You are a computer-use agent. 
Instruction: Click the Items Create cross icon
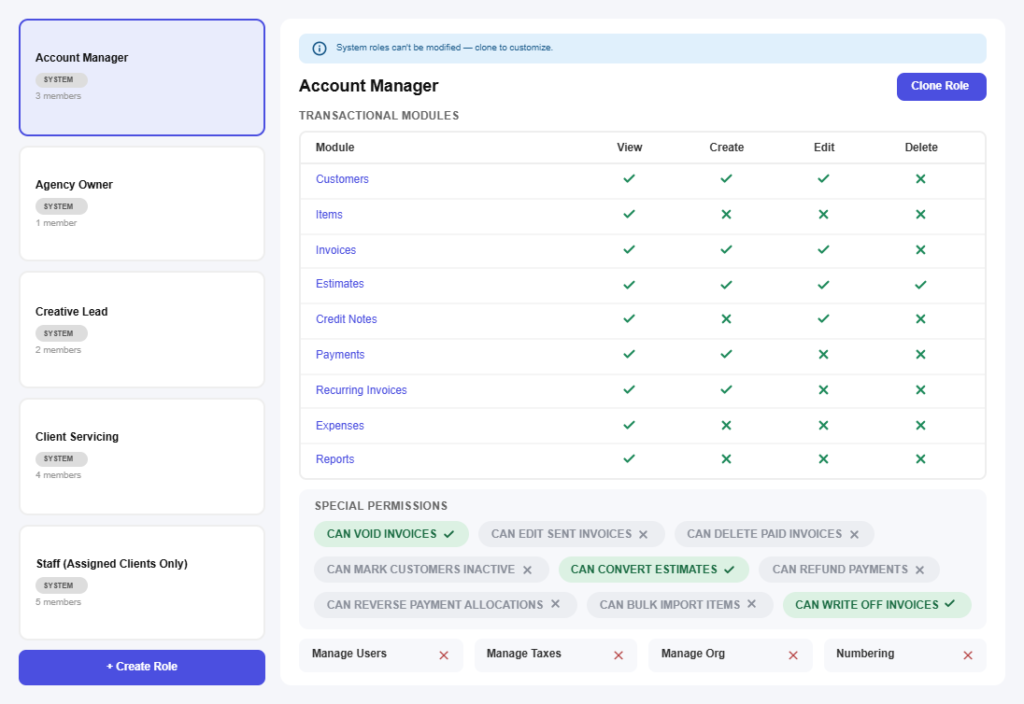726,214
